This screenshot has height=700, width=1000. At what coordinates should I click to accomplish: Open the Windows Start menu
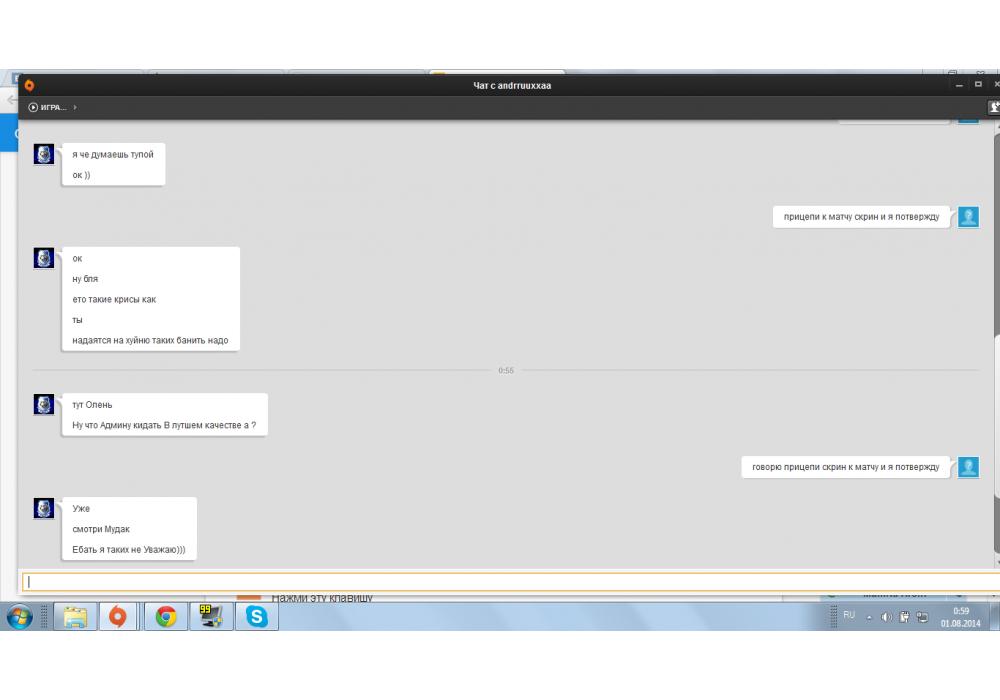coord(19,617)
